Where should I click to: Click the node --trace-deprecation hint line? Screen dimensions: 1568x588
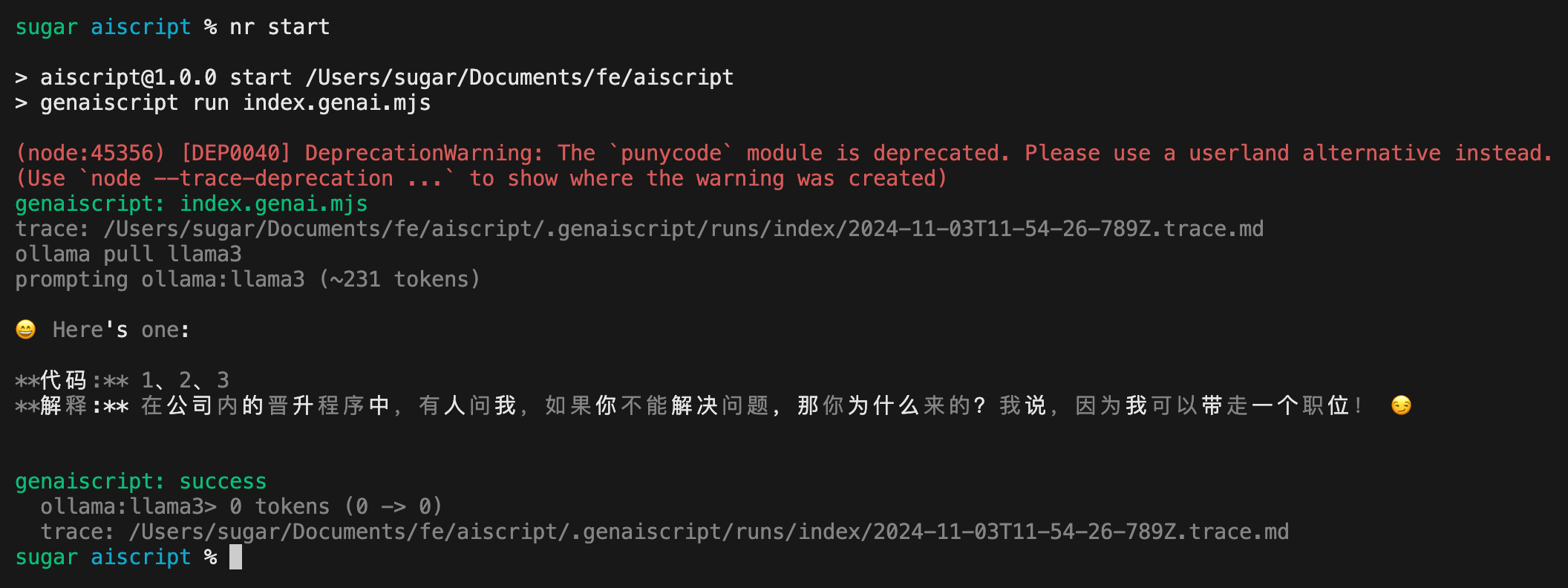[x=481, y=178]
